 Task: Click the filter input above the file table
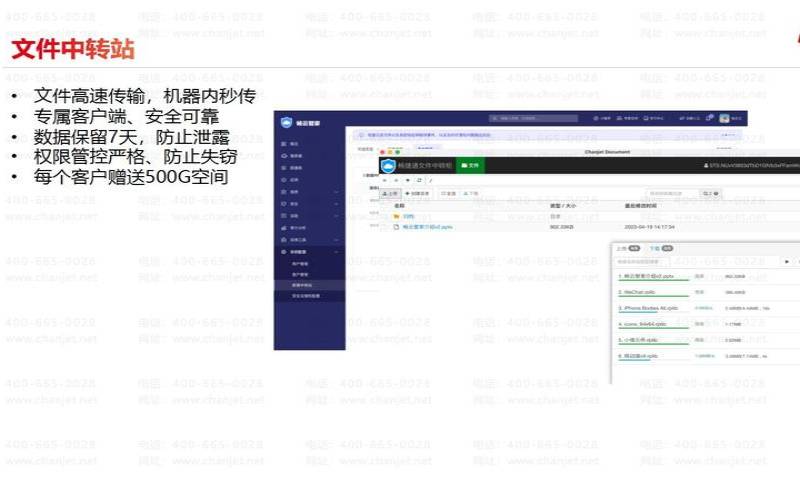671,194
